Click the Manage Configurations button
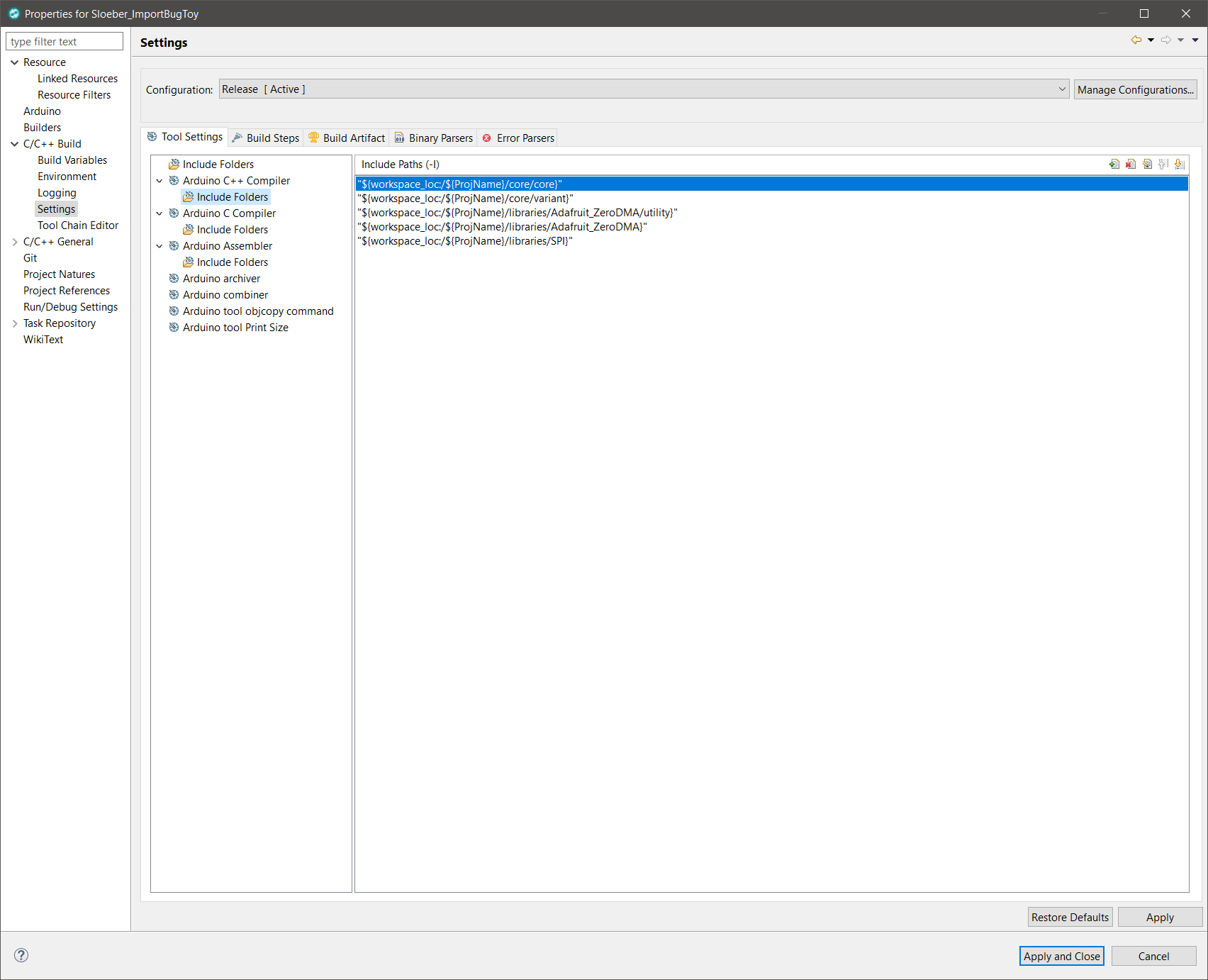Viewport: 1208px width, 980px height. pos(1135,89)
